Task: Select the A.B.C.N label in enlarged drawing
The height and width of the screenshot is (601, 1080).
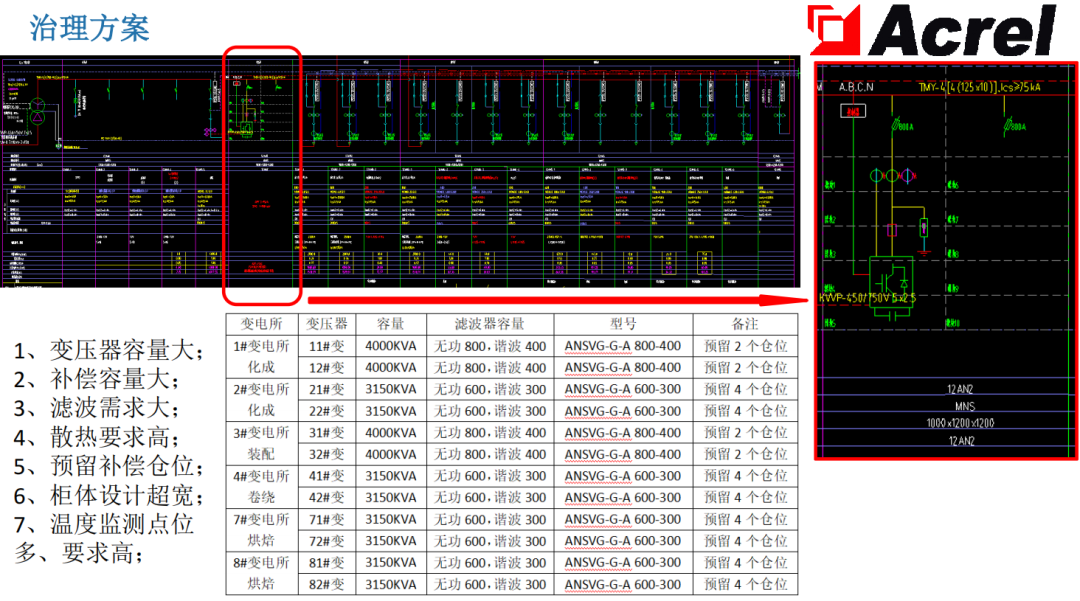Action: point(855,87)
